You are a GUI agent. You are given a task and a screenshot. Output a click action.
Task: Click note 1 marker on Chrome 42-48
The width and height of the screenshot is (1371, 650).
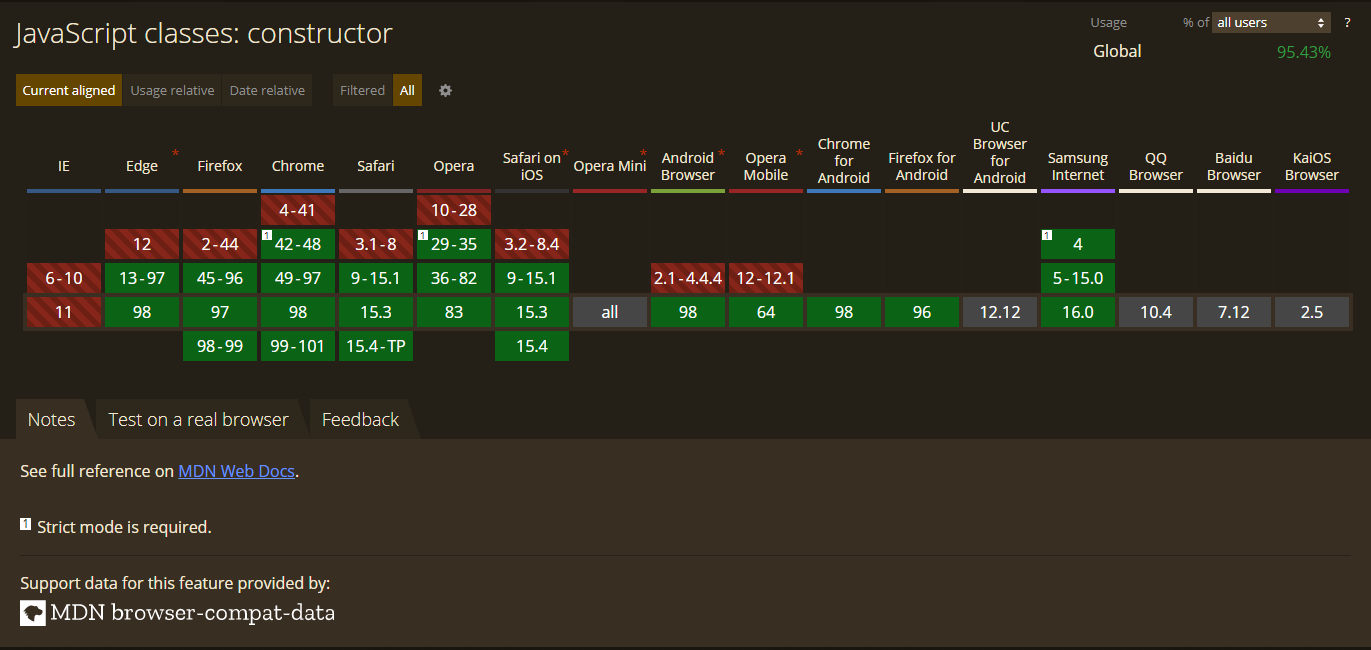[x=267, y=235]
